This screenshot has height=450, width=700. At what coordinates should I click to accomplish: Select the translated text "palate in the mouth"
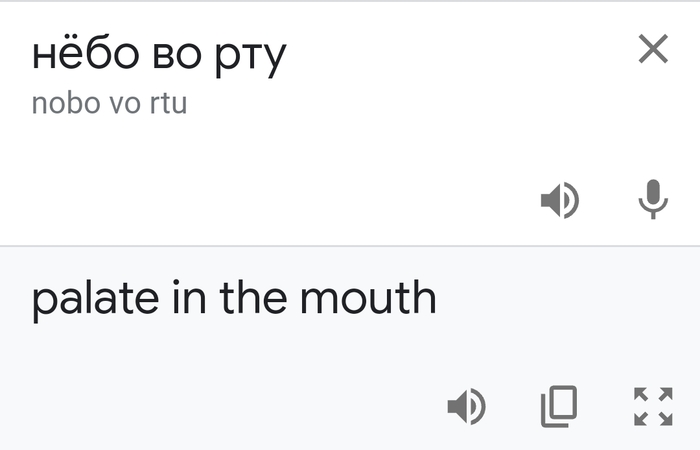[234, 299]
